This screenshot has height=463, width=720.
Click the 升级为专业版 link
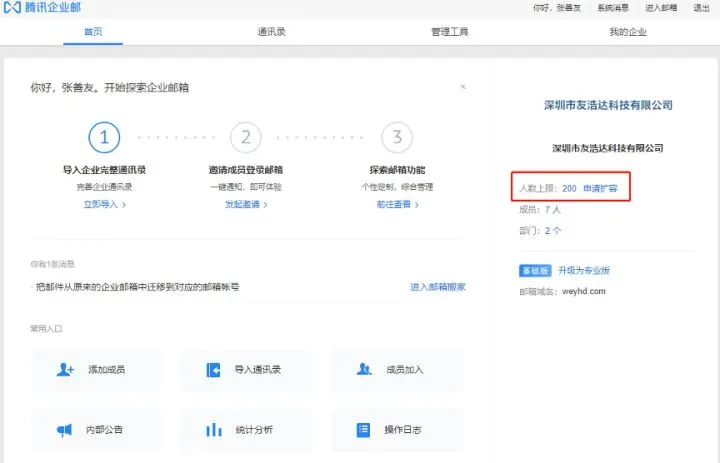[584, 271]
